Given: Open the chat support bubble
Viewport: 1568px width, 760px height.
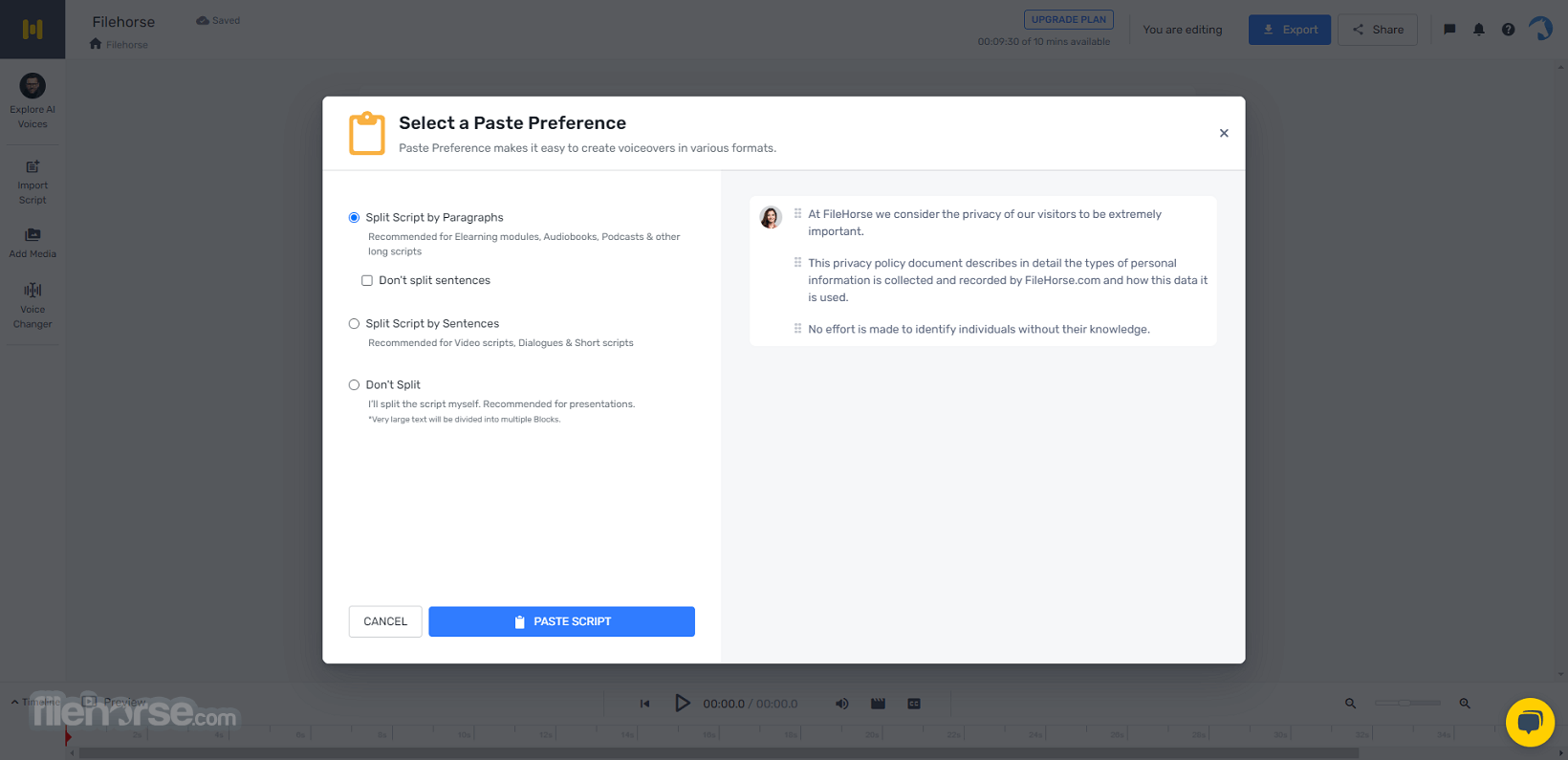Looking at the screenshot, I should [x=1530, y=722].
